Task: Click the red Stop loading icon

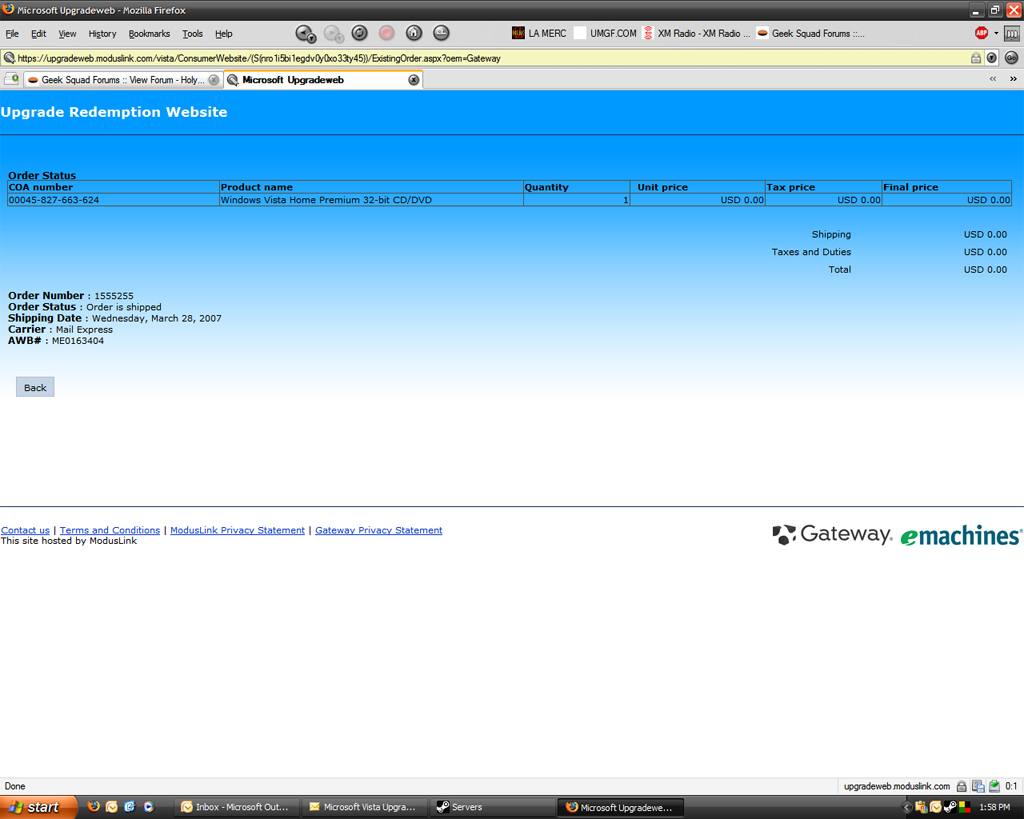Action: coord(387,33)
